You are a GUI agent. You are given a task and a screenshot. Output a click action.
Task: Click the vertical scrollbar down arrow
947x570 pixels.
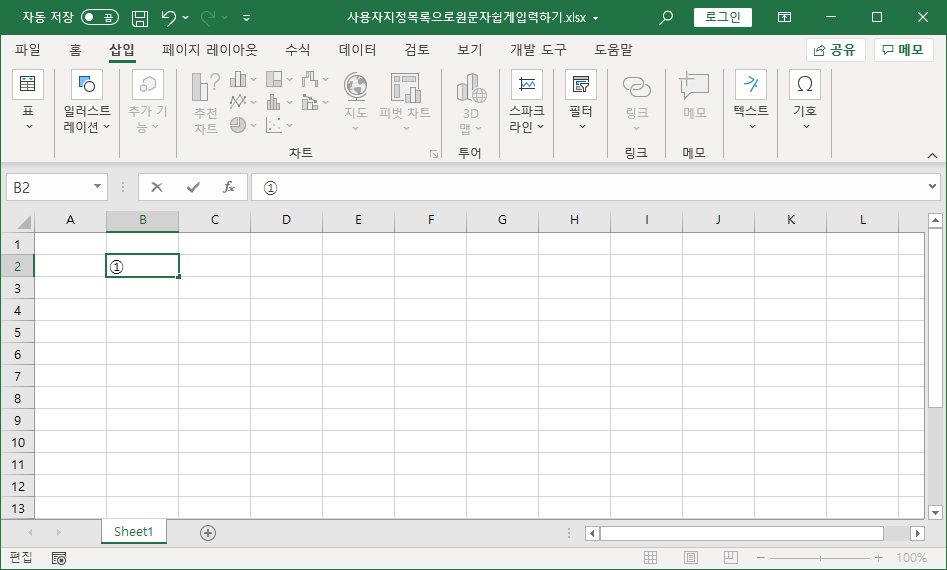click(936, 513)
